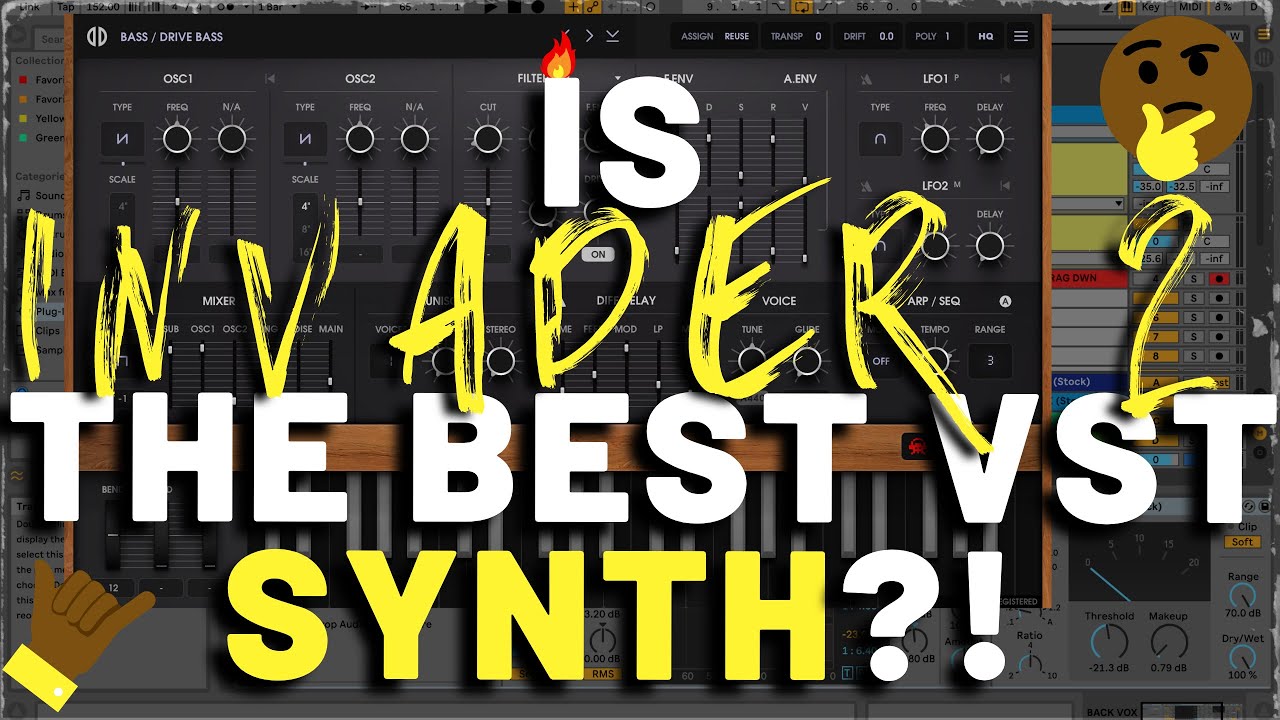Click the ARP RANGE value box showing 3
The height and width of the screenshot is (720, 1280).
[x=990, y=361]
